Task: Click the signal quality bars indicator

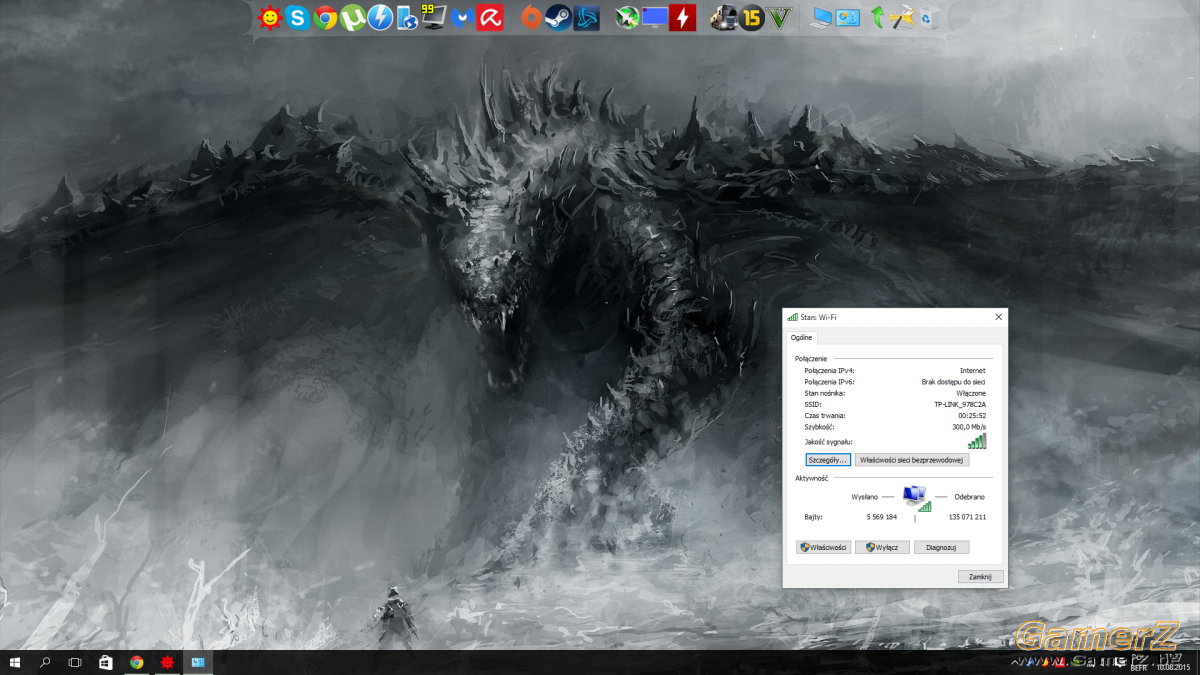Action: (x=977, y=441)
